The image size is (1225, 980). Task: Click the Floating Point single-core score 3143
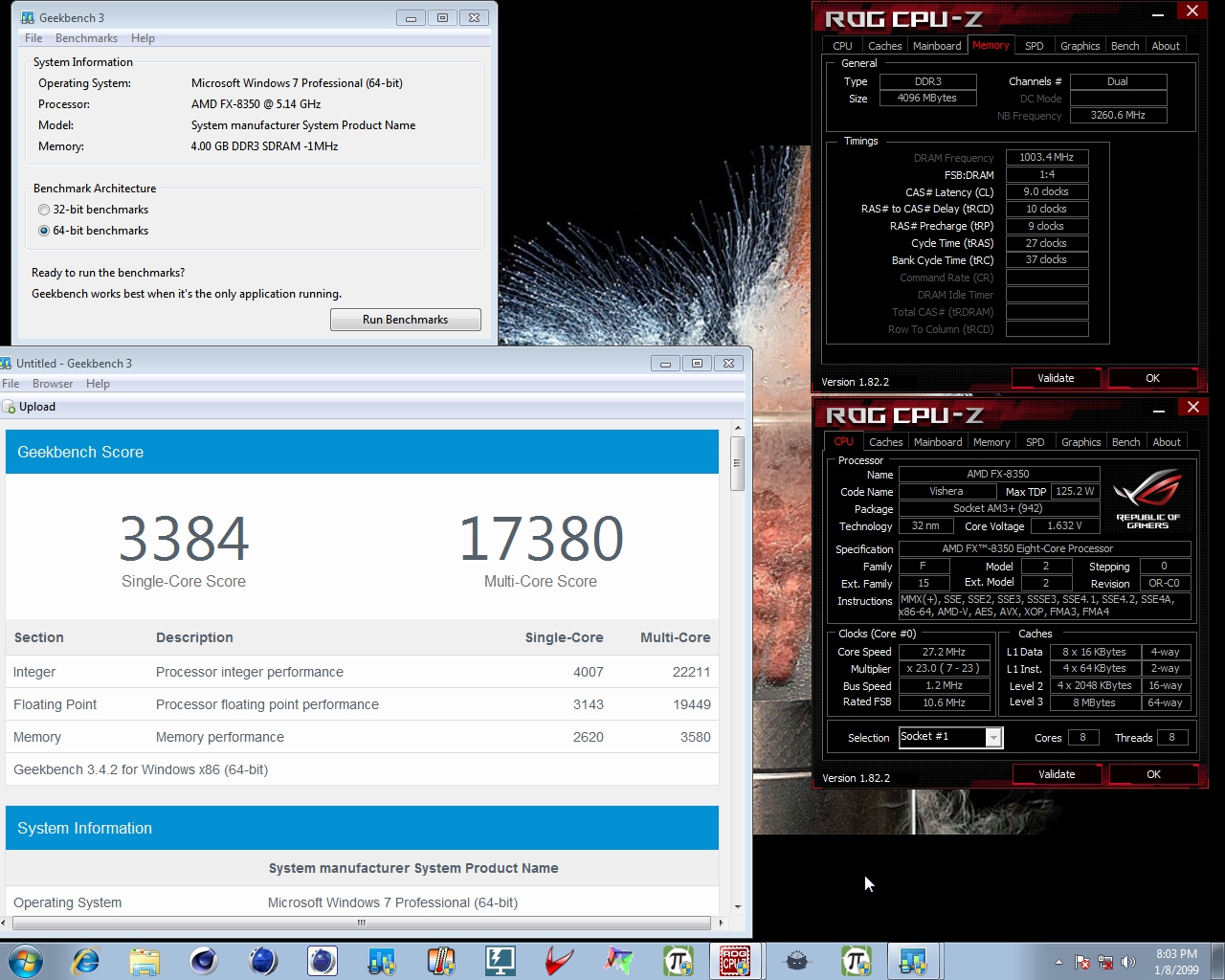[x=588, y=704]
